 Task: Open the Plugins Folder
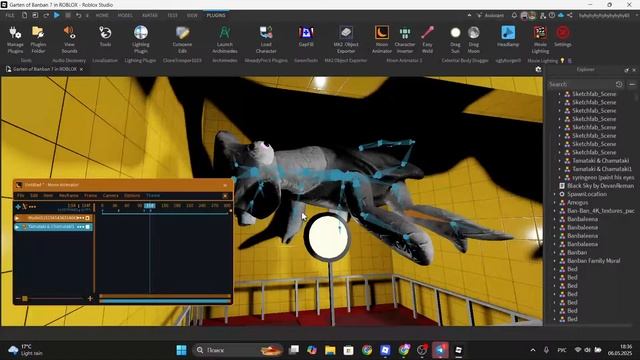[38, 39]
